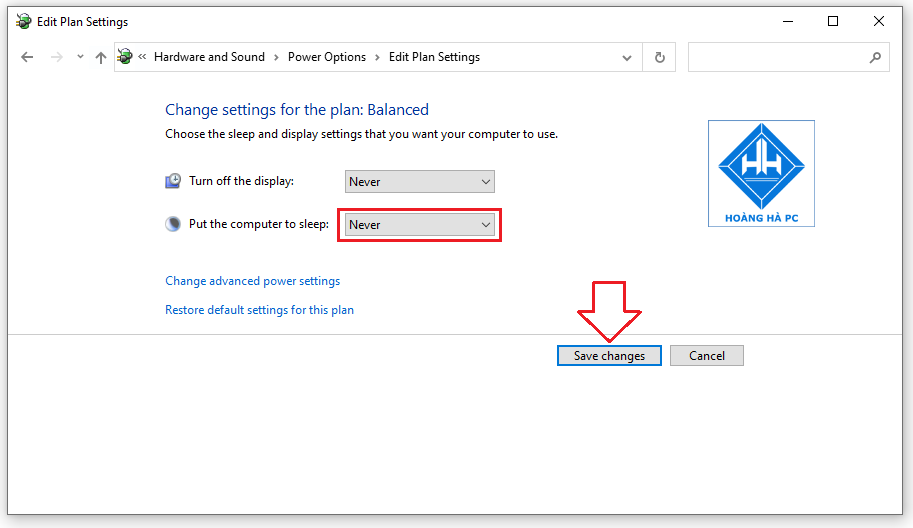This screenshot has width=913, height=528.
Task: Click the text starting 'Choose the sleep and display settings'
Action: coord(362,134)
